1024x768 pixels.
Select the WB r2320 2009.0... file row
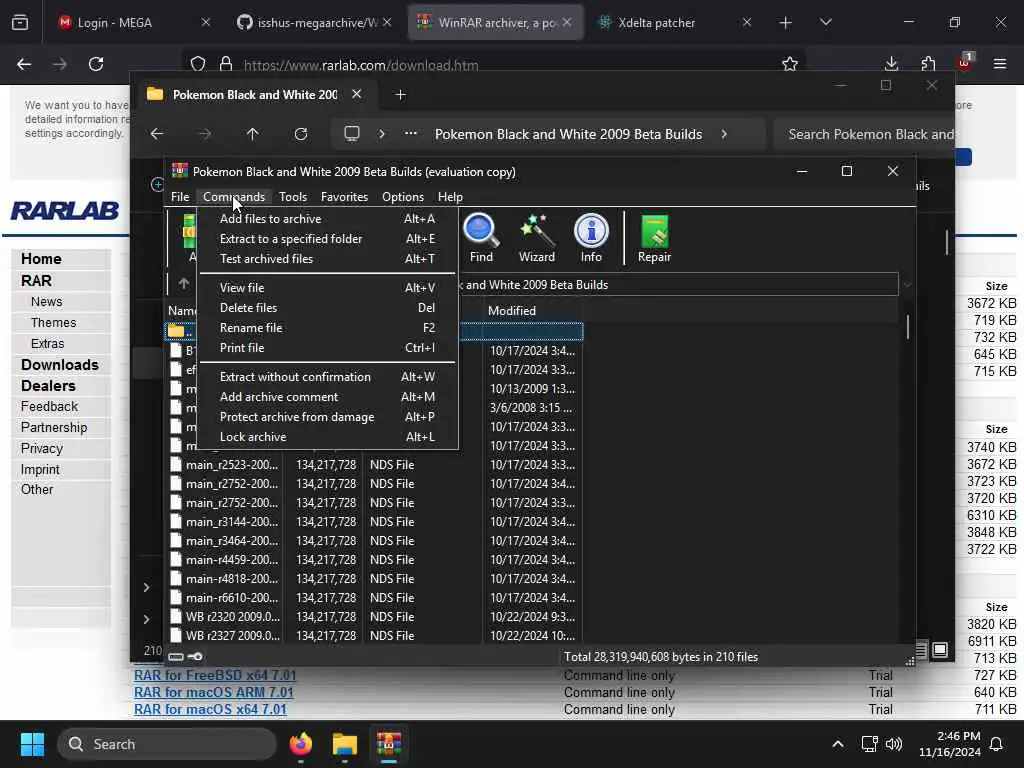point(374,616)
